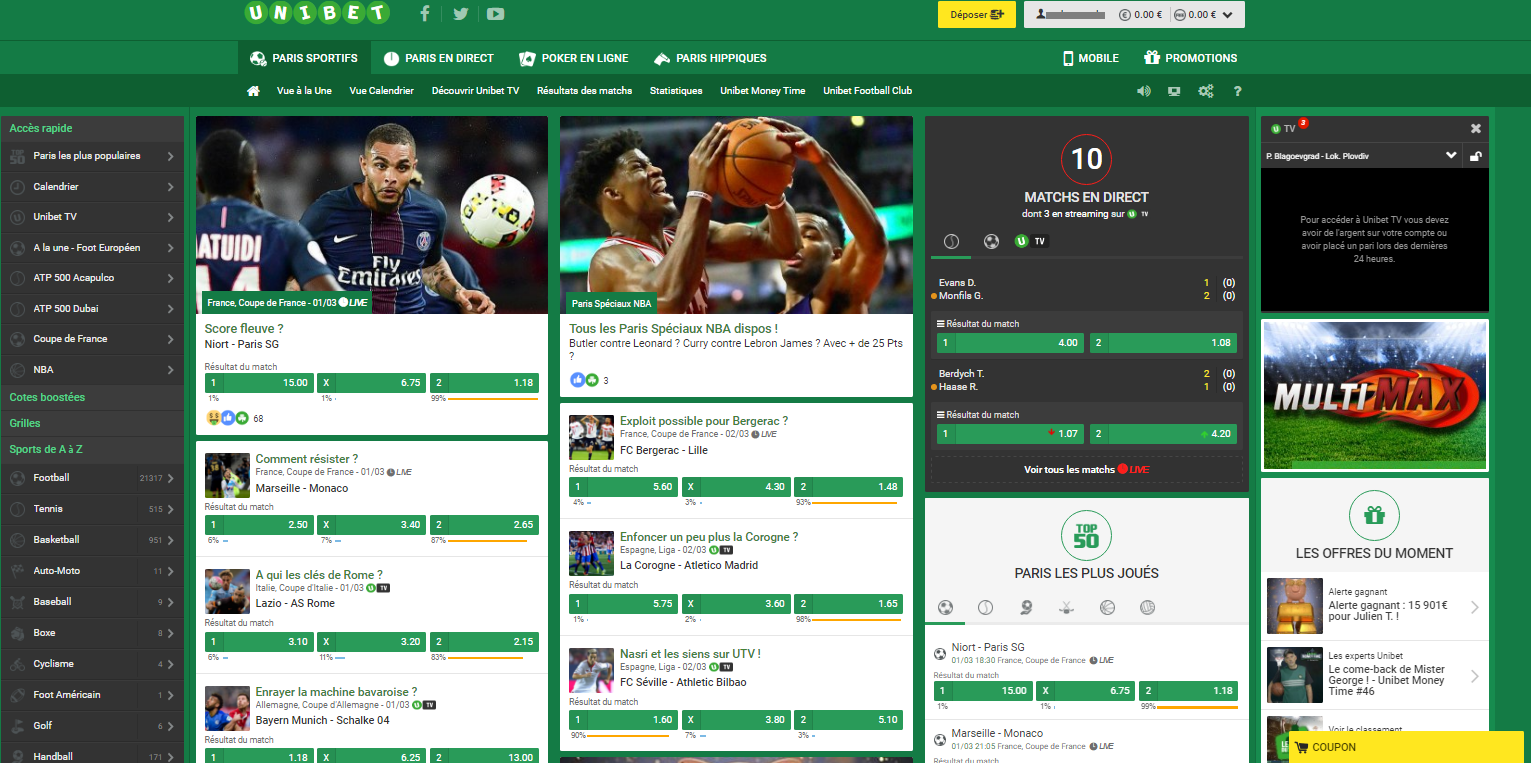Open the Statistiques link
The width and height of the screenshot is (1531, 763).
click(x=676, y=91)
